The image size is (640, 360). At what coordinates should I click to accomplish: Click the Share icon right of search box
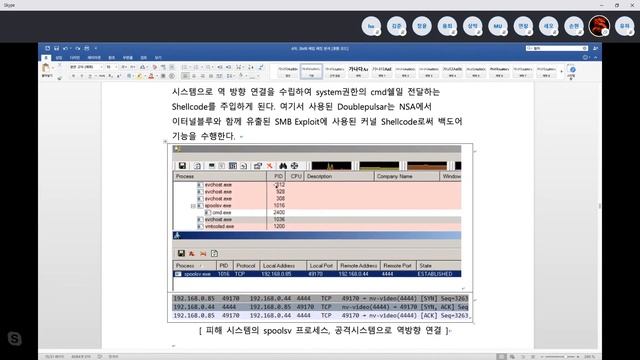[x=596, y=48]
